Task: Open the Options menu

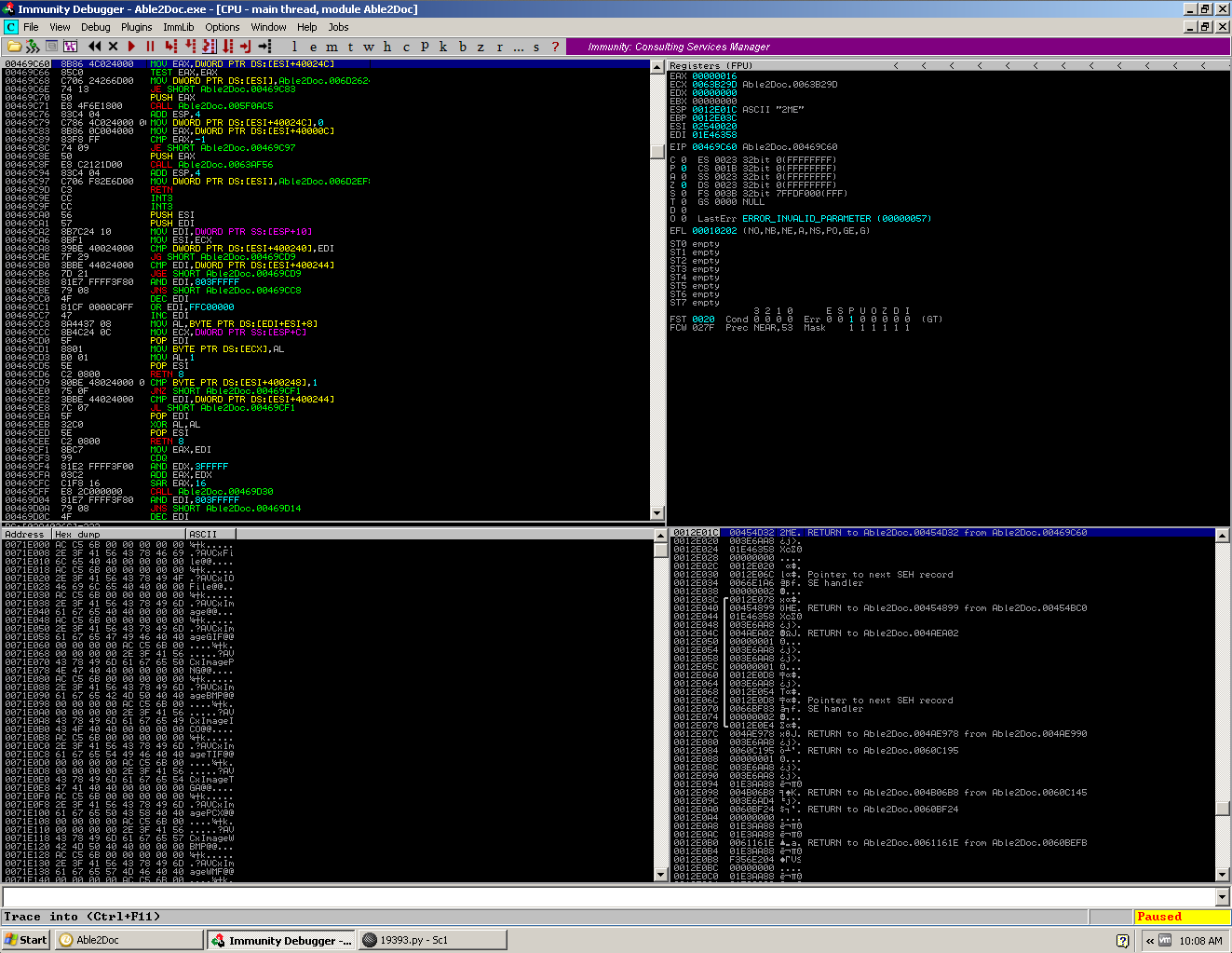Action: pos(223,27)
